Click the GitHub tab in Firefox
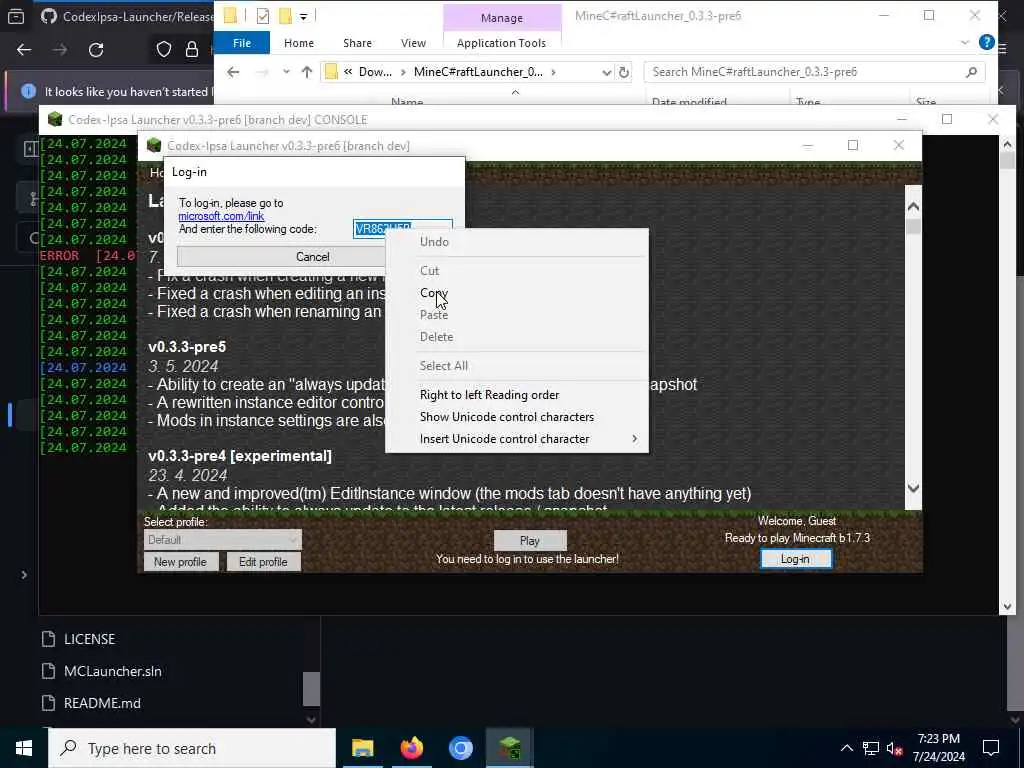The height and width of the screenshot is (768, 1024). click(127, 16)
